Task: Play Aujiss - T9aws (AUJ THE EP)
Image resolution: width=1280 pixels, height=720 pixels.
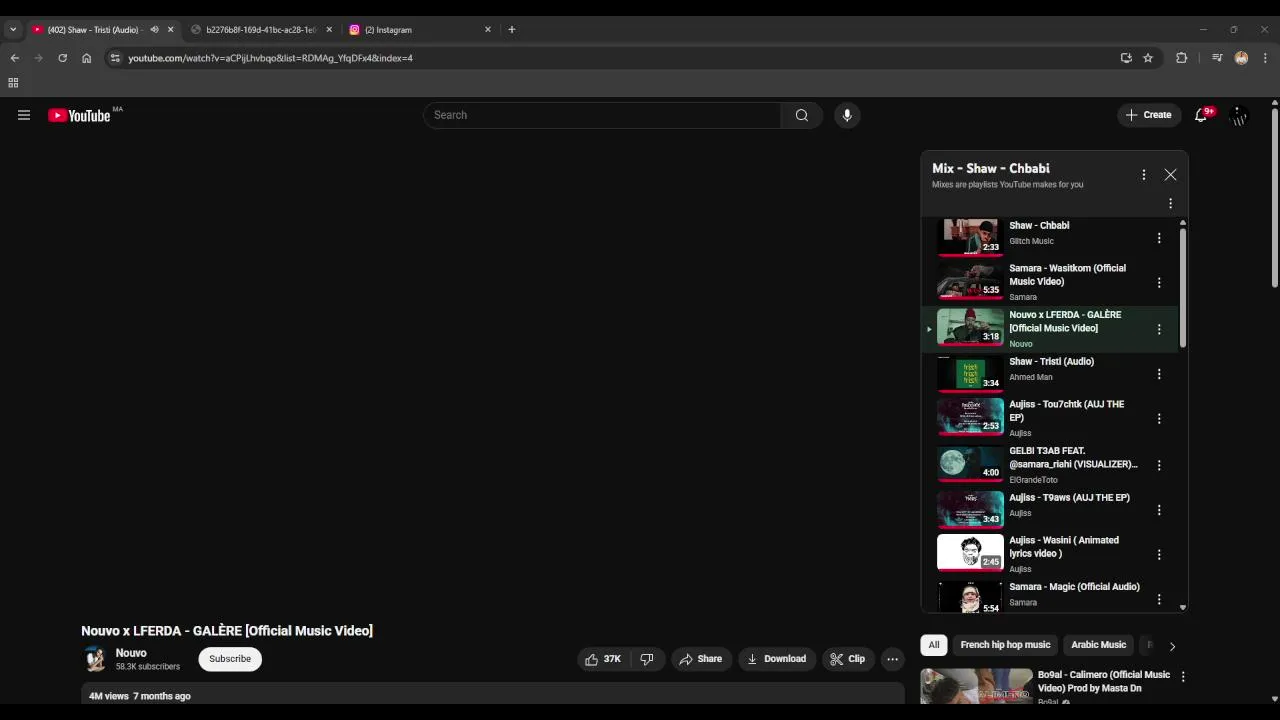Action: (1069, 498)
